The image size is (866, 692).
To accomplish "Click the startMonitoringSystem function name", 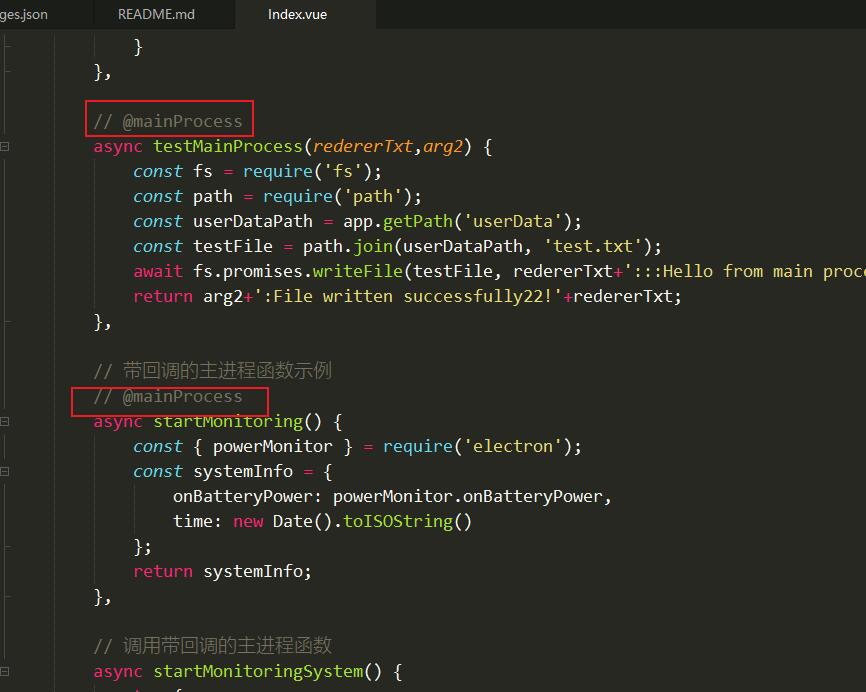I will coord(258,672).
